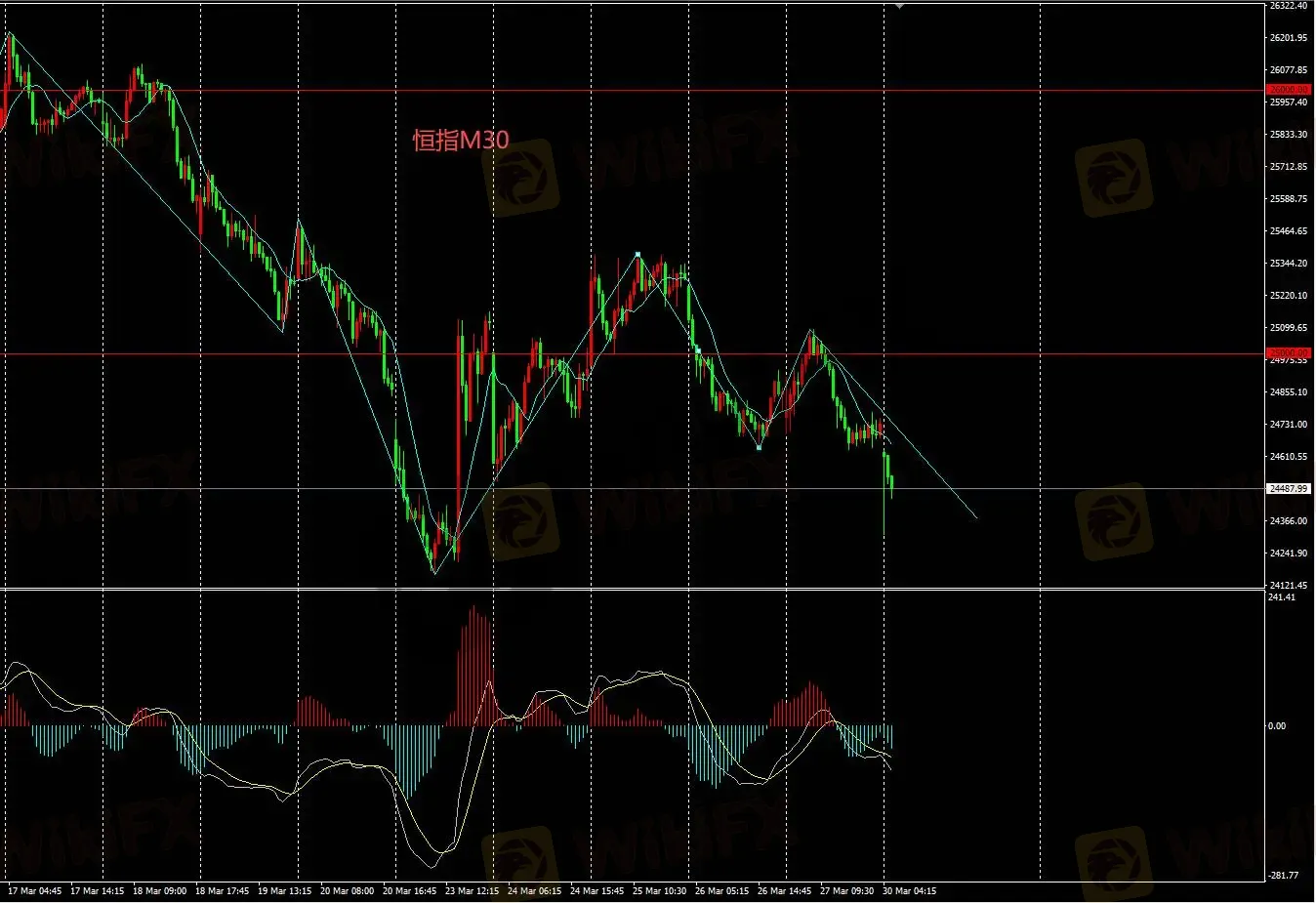Click price axis label 24366.00
The image size is (1316, 903).
[x=1289, y=521]
